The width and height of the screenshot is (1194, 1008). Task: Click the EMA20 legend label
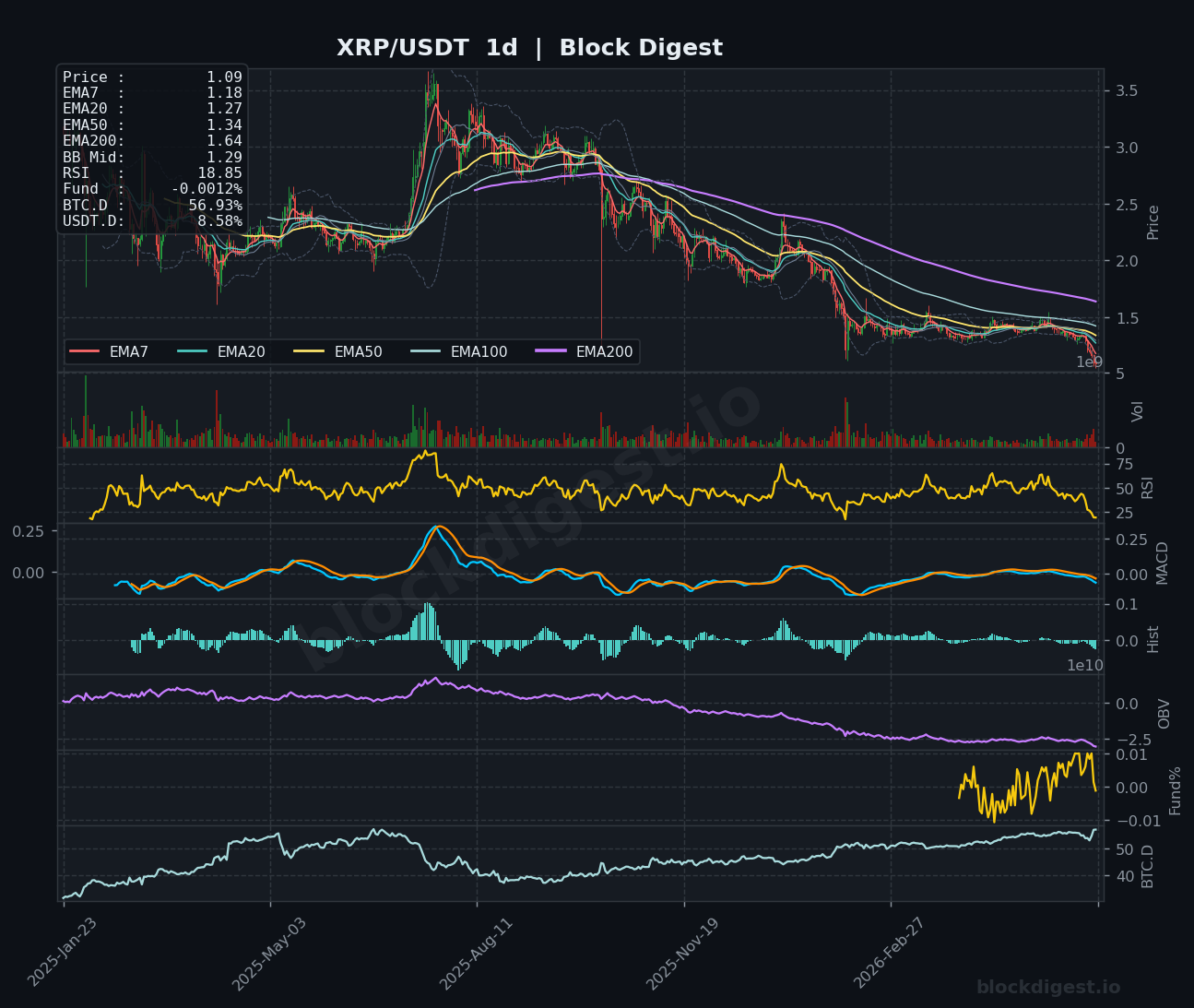[242, 351]
